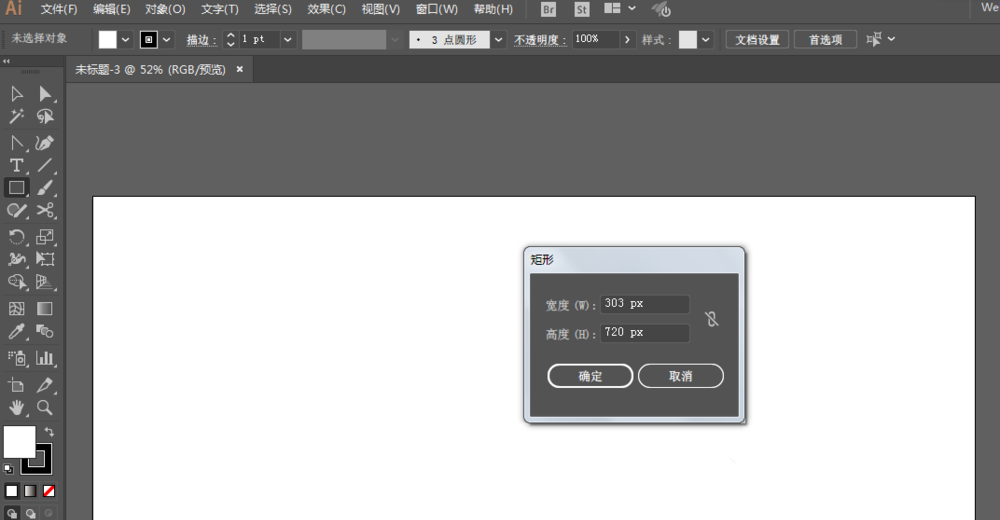Set paint mode to Gradient
Image resolution: width=1000 pixels, height=520 pixels.
(30, 491)
